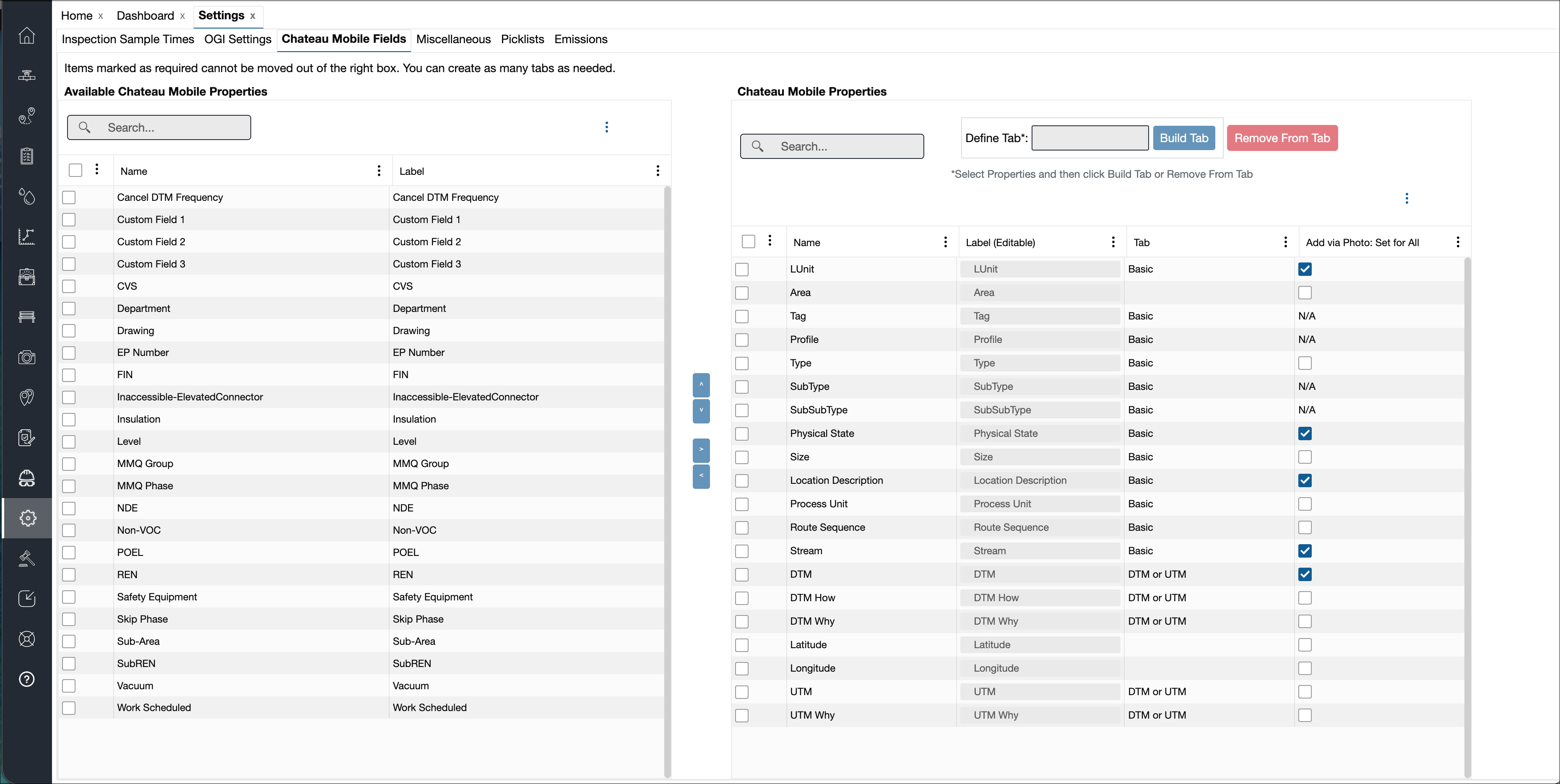The height and width of the screenshot is (784, 1560).
Task: Open the bench sidebar icon
Action: point(27,317)
